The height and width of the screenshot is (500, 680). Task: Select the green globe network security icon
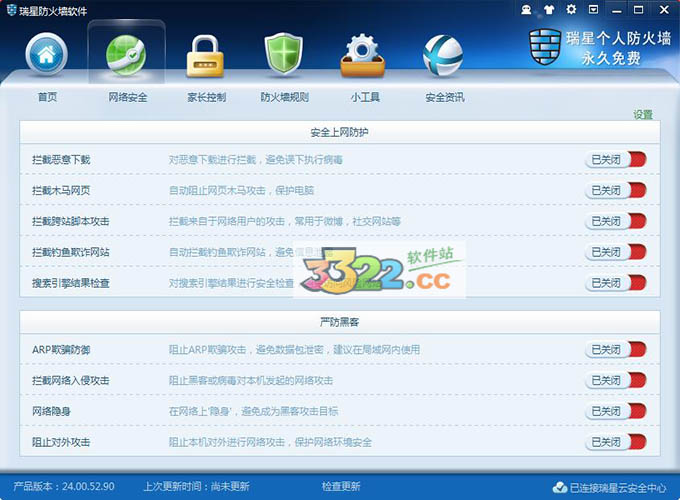pyautogui.click(x=126, y=56)
